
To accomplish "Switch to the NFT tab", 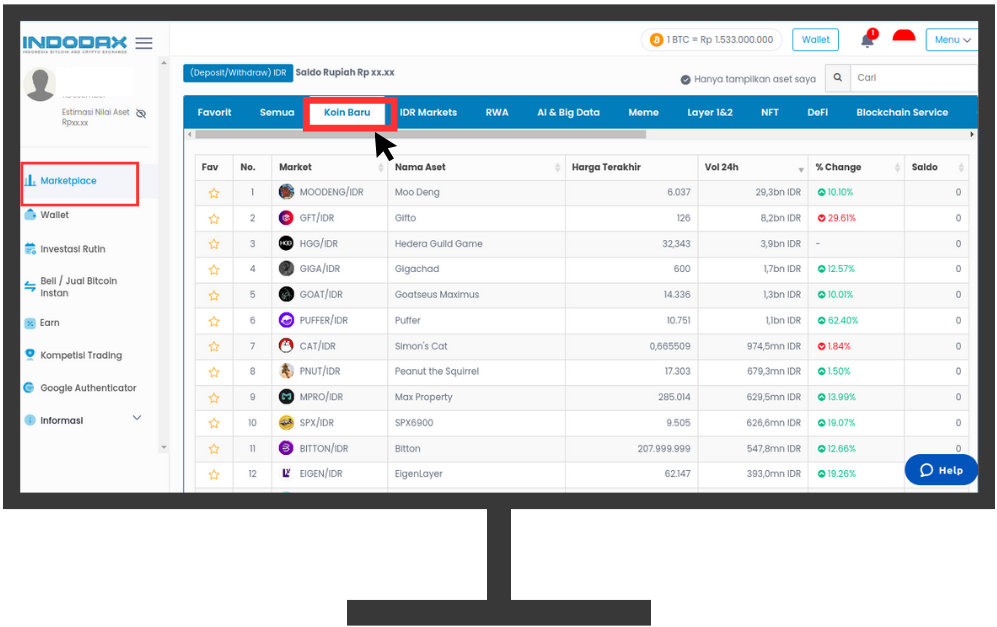I will click(x=769, y=113).
